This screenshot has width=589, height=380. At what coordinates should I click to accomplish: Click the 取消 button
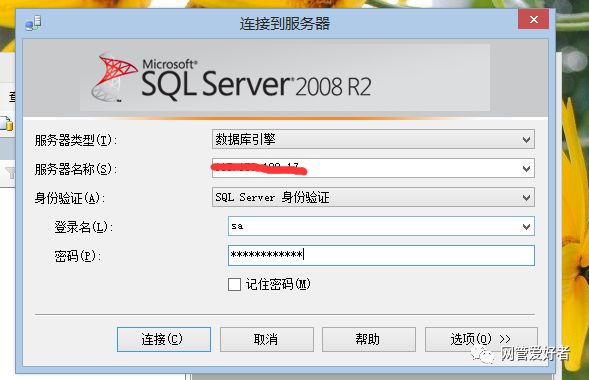point(267,339)
